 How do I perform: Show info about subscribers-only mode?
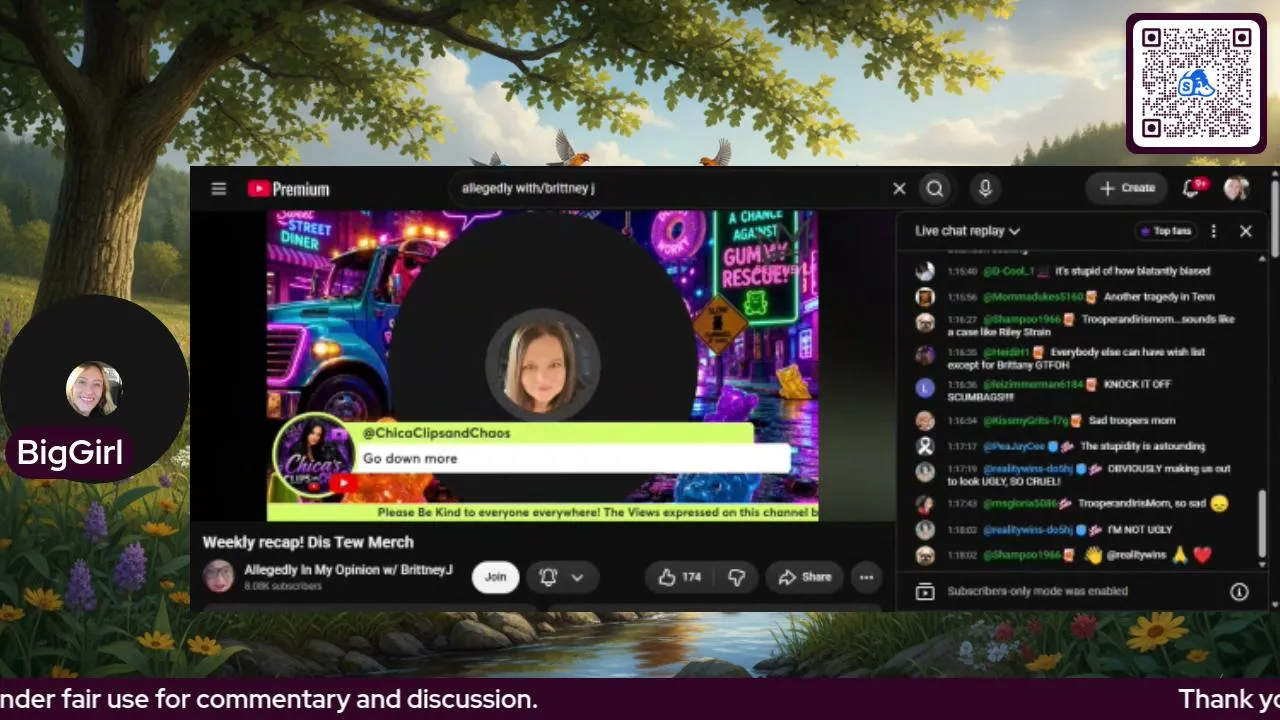click(1240, 592)
